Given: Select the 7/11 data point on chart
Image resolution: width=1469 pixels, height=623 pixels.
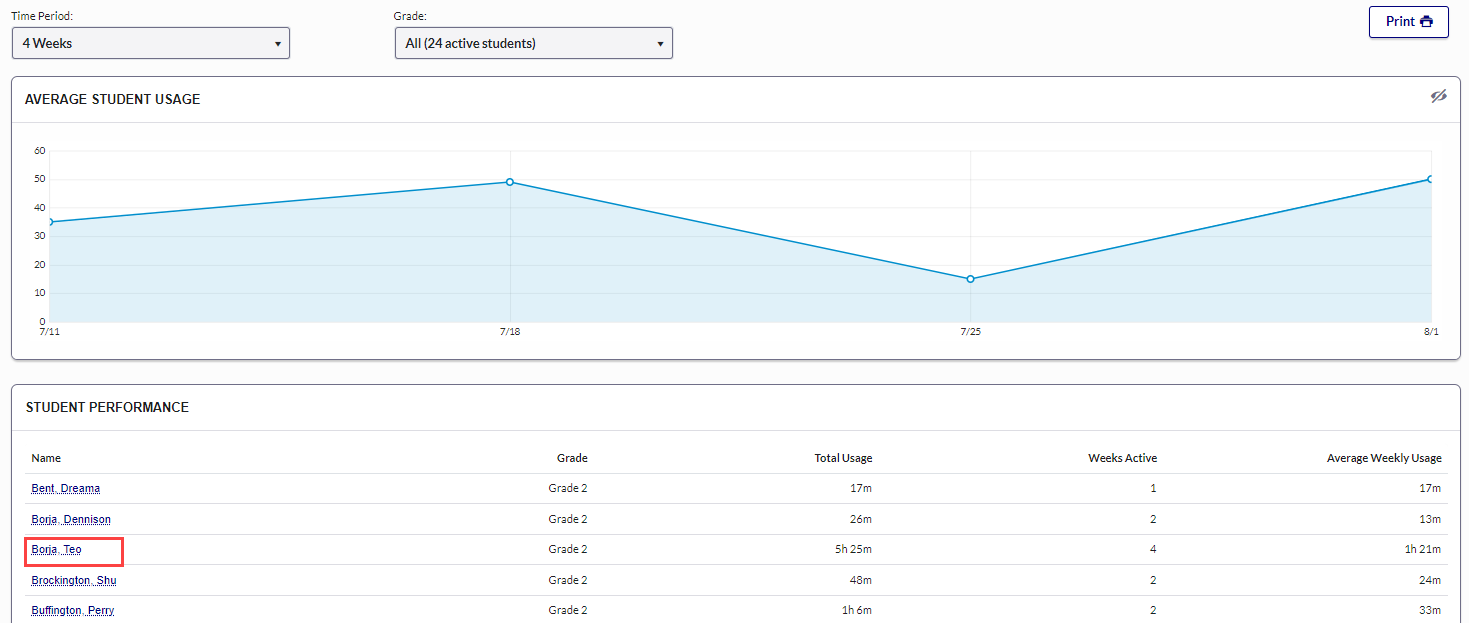Looking at the screenshot, I should tap(50, 222).
